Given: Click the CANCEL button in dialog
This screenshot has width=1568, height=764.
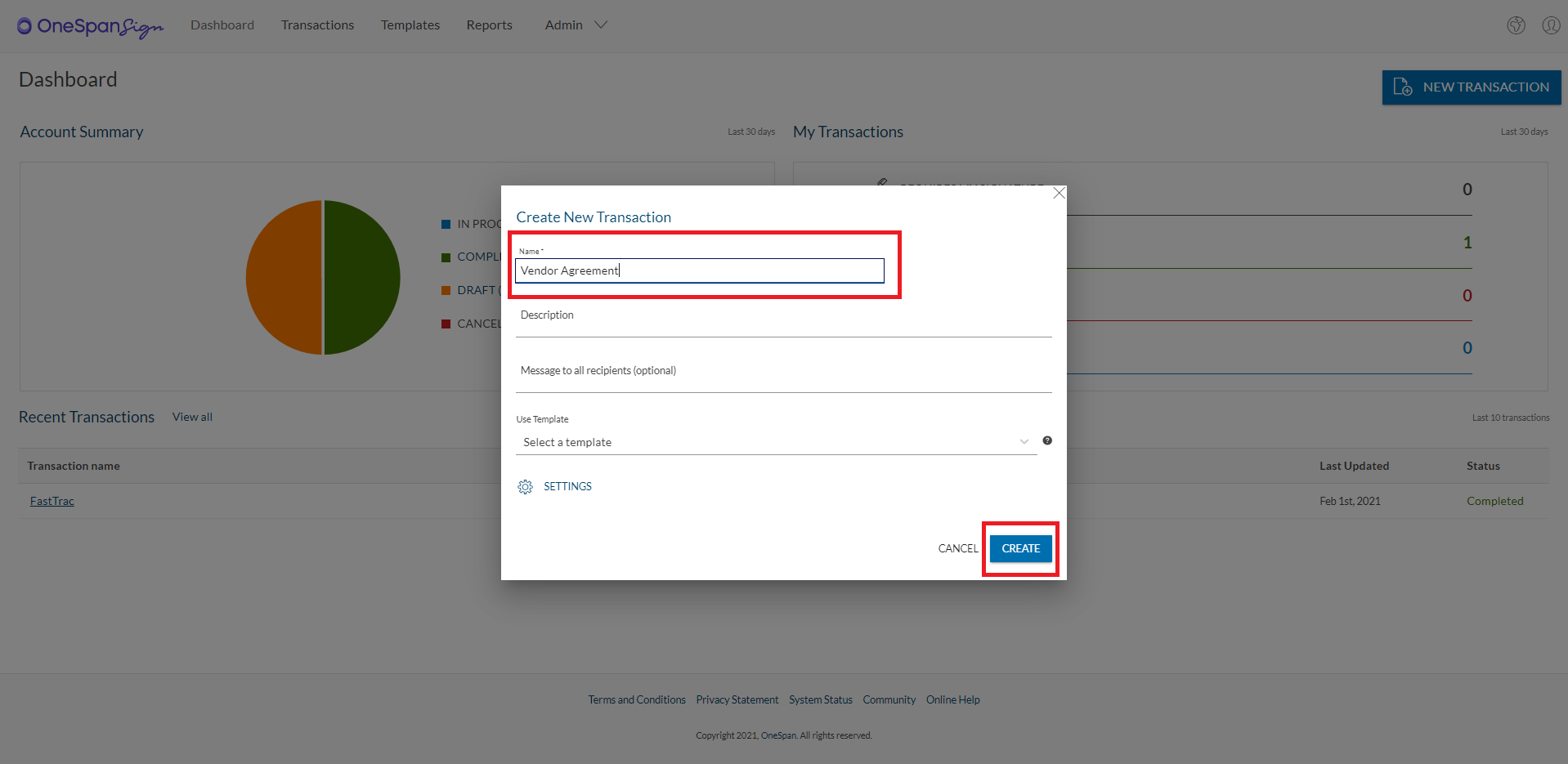Looking at the screenshot, I should [x=958, y=548].
